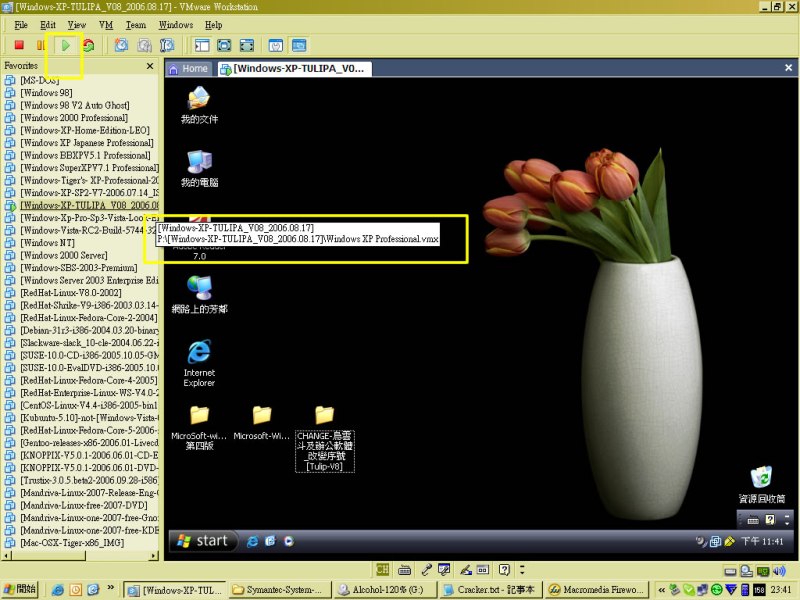Take a snapshot of the virtual machine
Screen dimensions: 800x600
(x=121, y=45)
